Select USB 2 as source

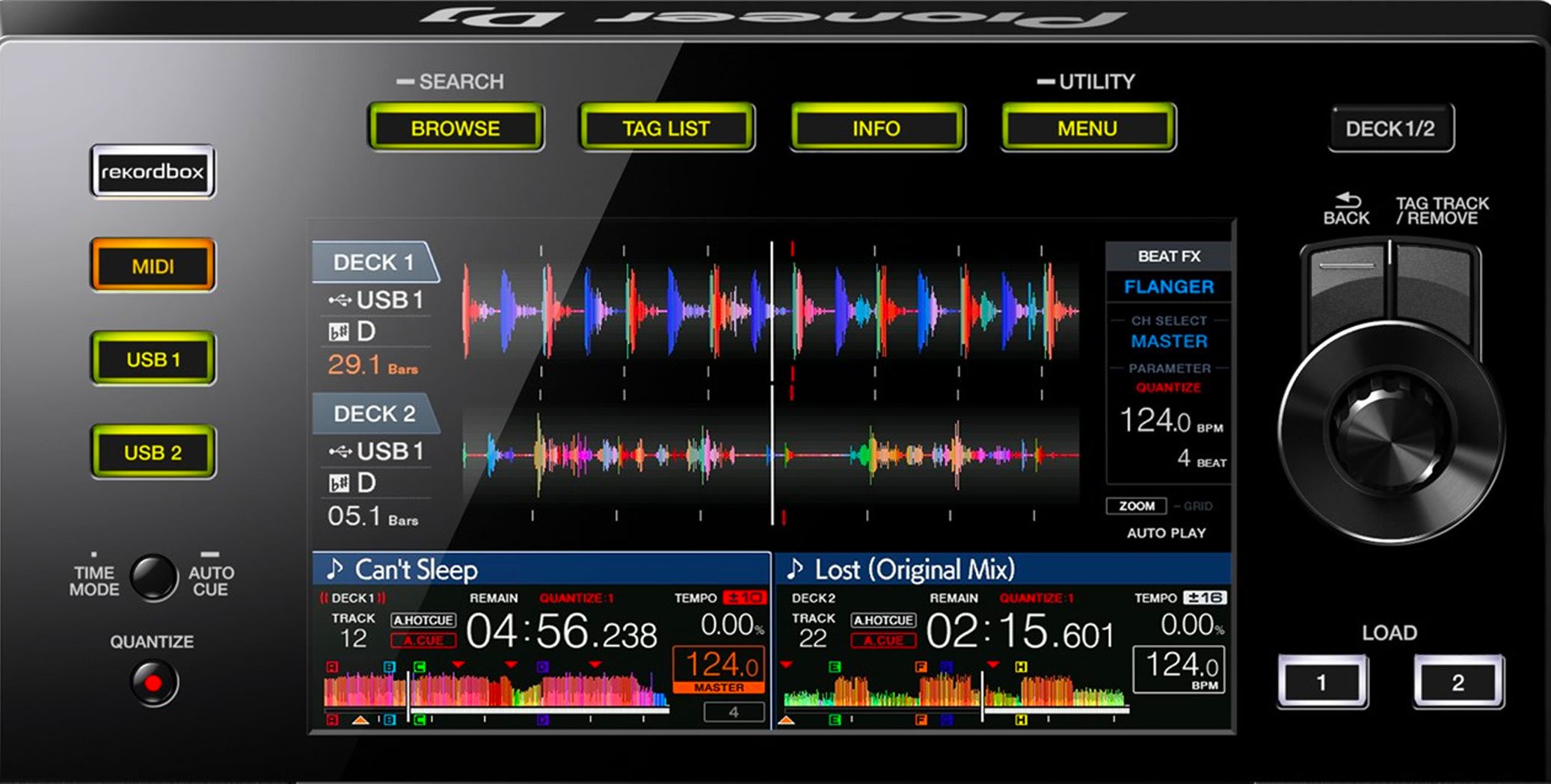(x=152, y=452)
